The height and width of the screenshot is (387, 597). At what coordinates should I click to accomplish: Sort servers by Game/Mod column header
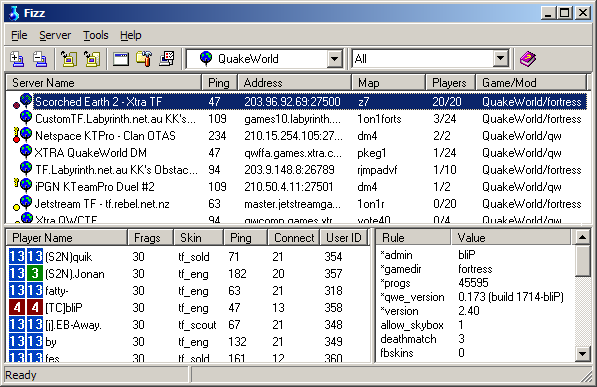531,83
